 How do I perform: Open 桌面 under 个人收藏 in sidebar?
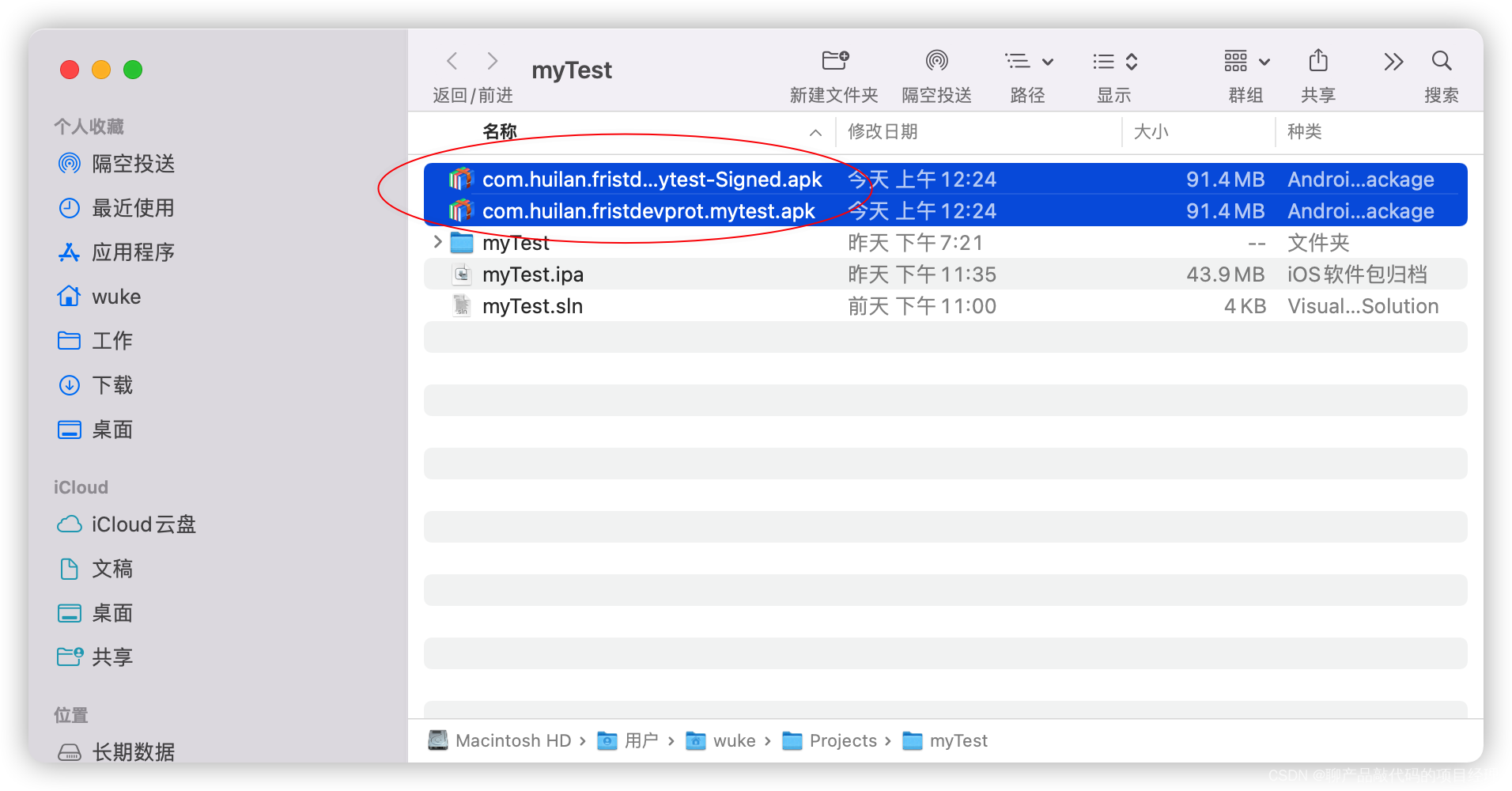click(95, 430)
